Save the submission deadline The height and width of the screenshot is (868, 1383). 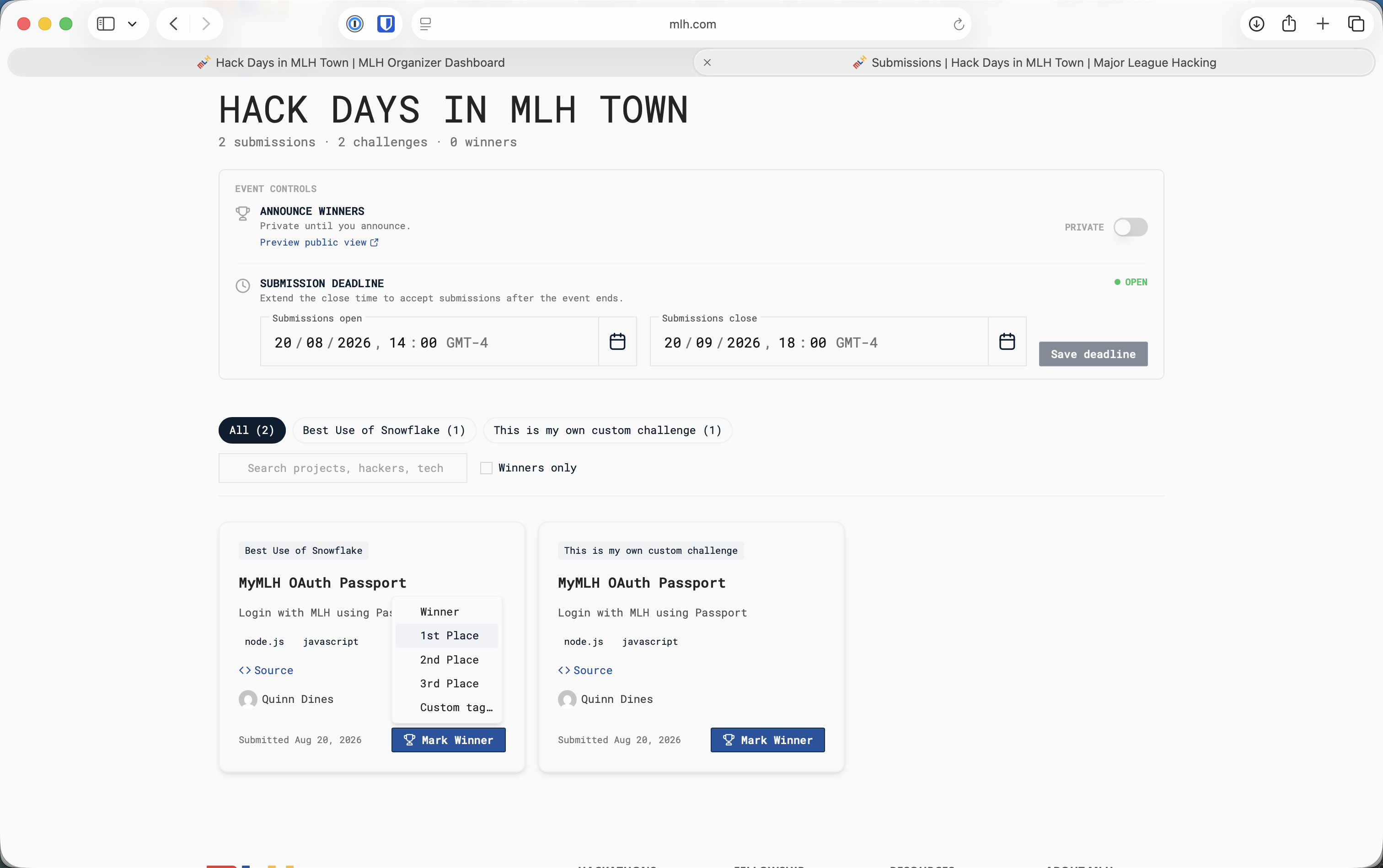[1093, 354]
